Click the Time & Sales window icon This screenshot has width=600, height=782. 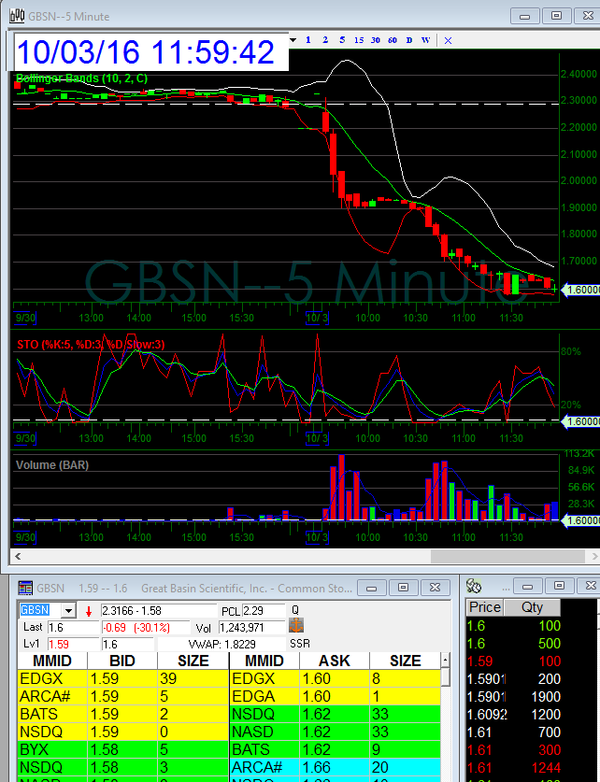(x=475, y=587)
